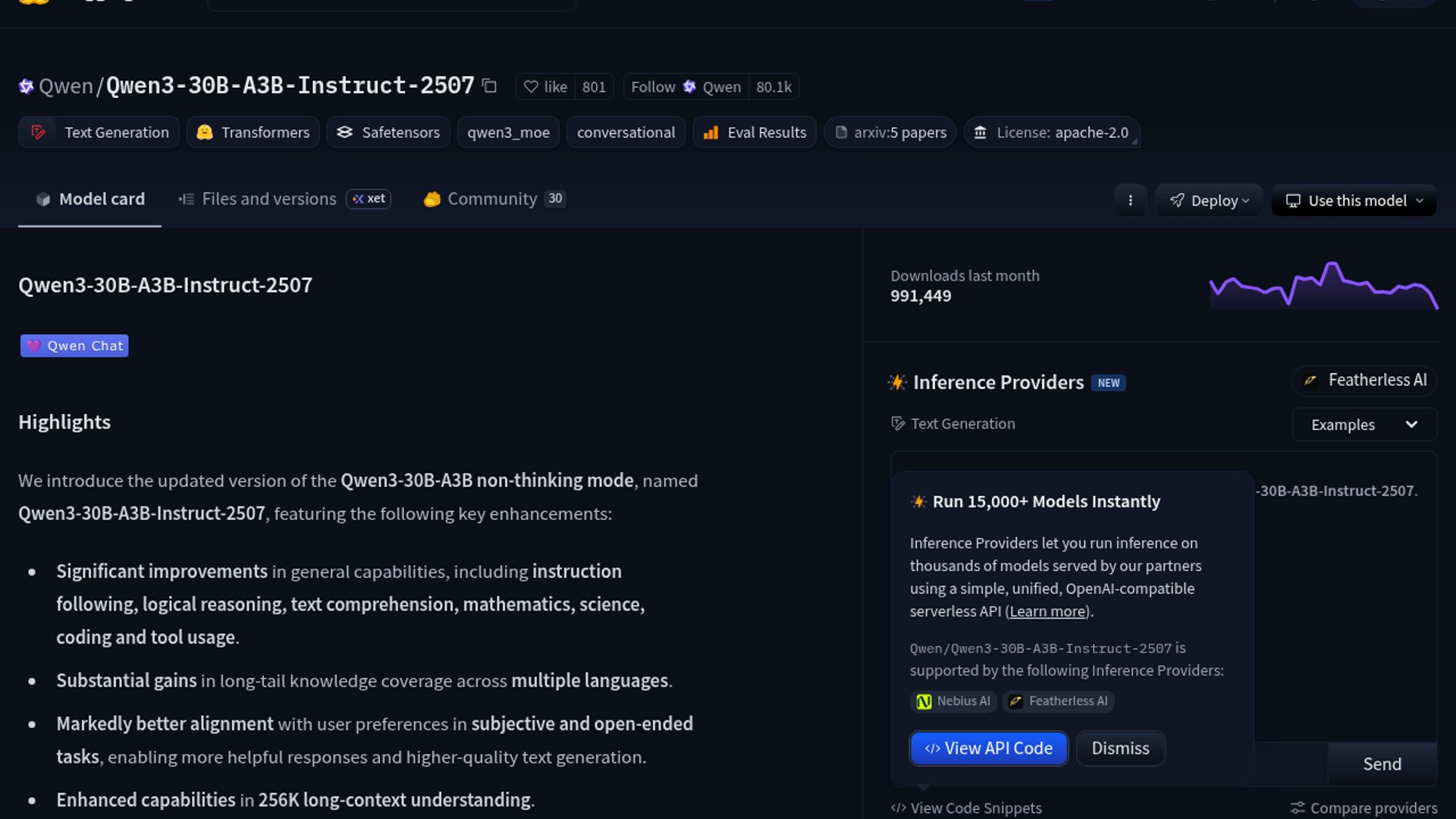Viewport: 1456px width, 819px height.
Task: Open the Text Generation tag
Action: point(99,133)
